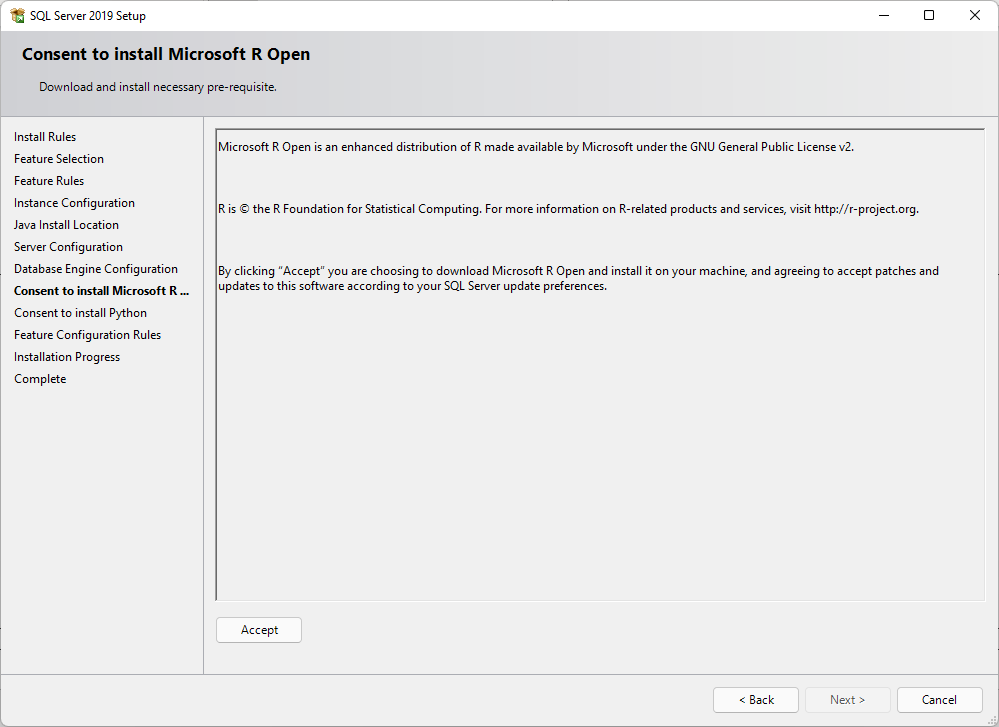This screenshot has height=727, width=999.
Task: Click the SQL Server setup title icon
Action: [x=17, y=15]
